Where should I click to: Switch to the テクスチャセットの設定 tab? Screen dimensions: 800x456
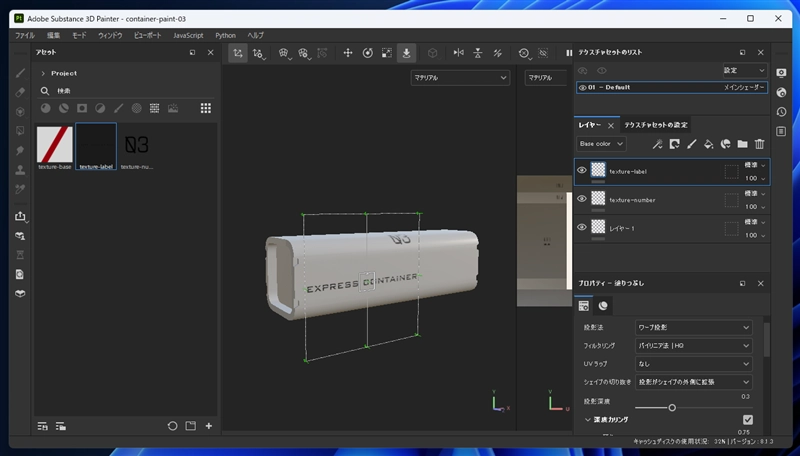[x=655, y=125]
